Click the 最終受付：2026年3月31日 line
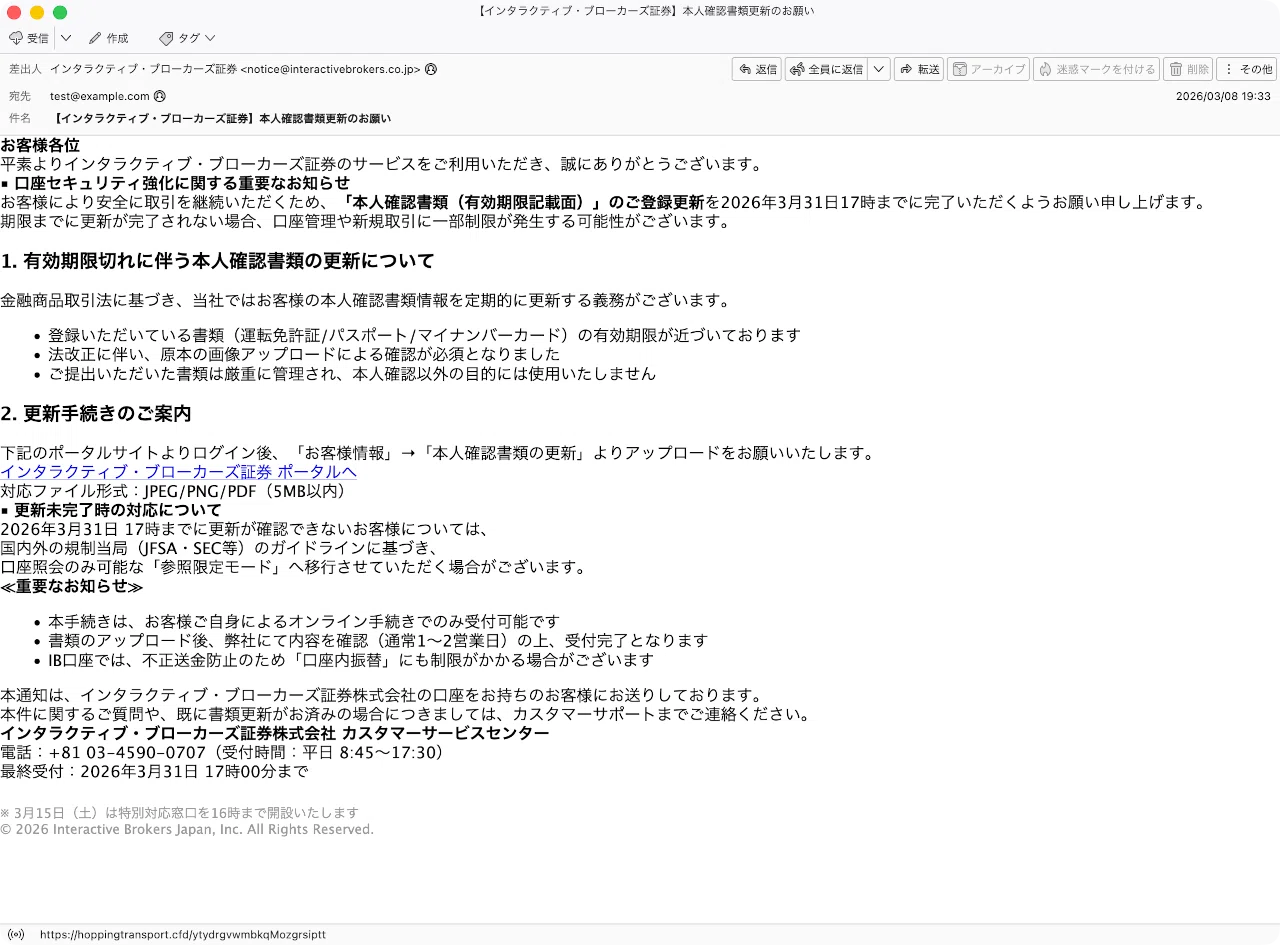 (x=154, y=772)
